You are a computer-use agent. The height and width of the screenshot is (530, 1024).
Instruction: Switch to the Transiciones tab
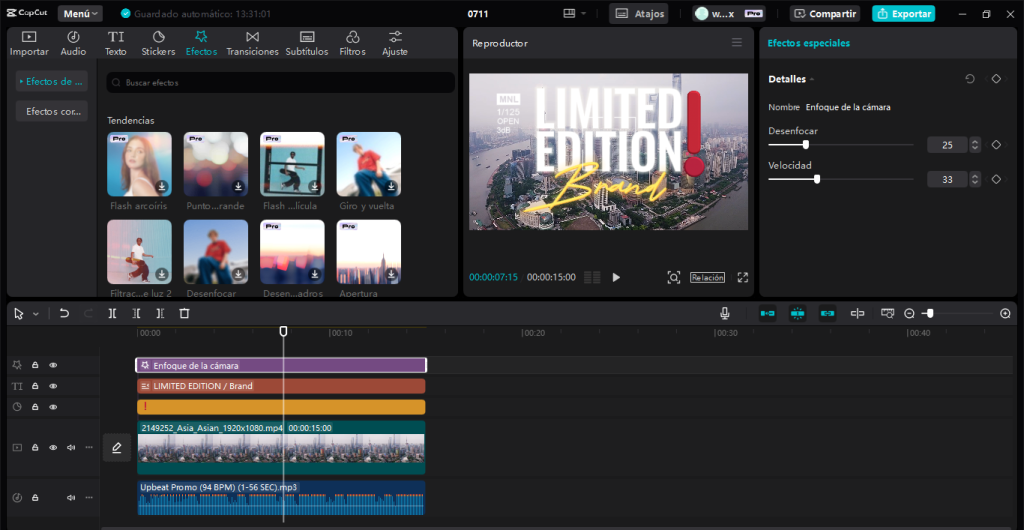click(x=252, y=43)
